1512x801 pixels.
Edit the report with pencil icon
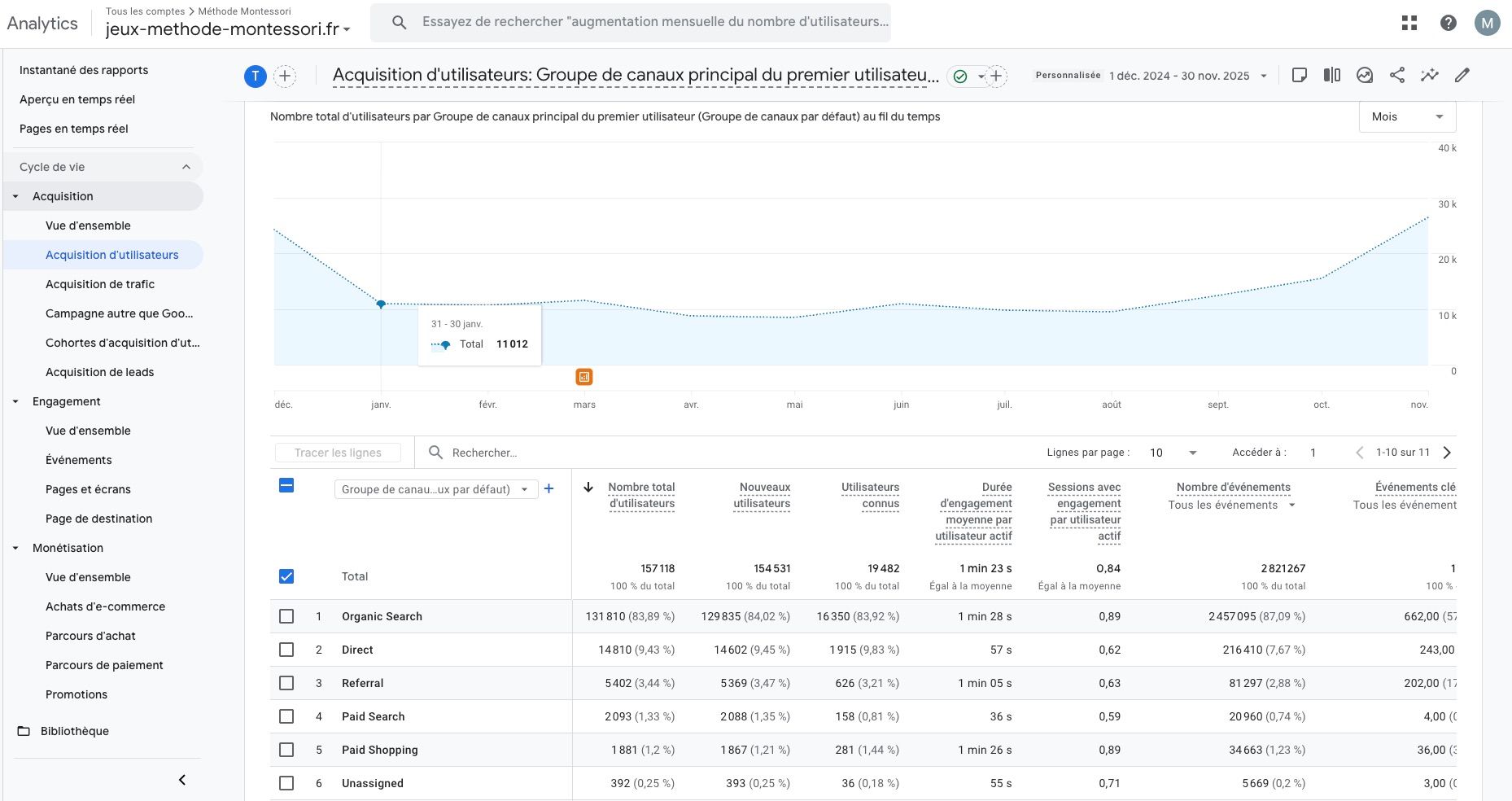click(x=1462, y=75)
